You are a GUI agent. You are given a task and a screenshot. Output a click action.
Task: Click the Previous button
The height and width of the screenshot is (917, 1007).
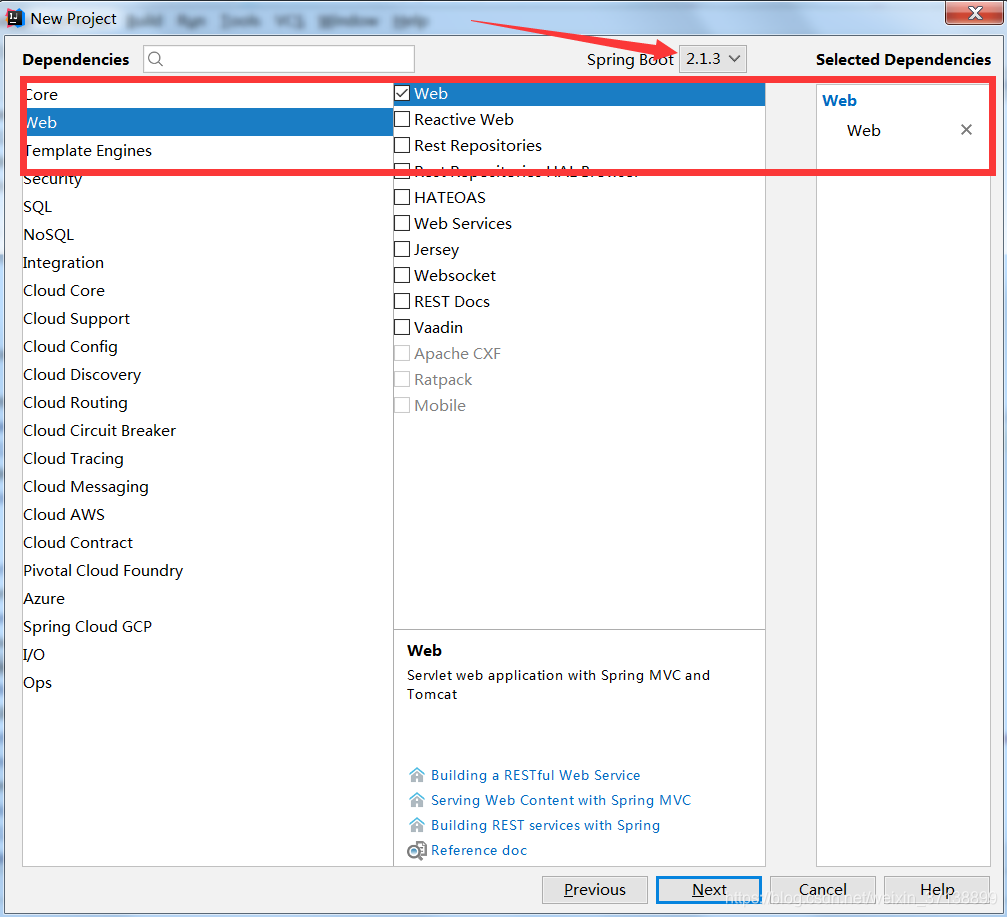[595, 889]
